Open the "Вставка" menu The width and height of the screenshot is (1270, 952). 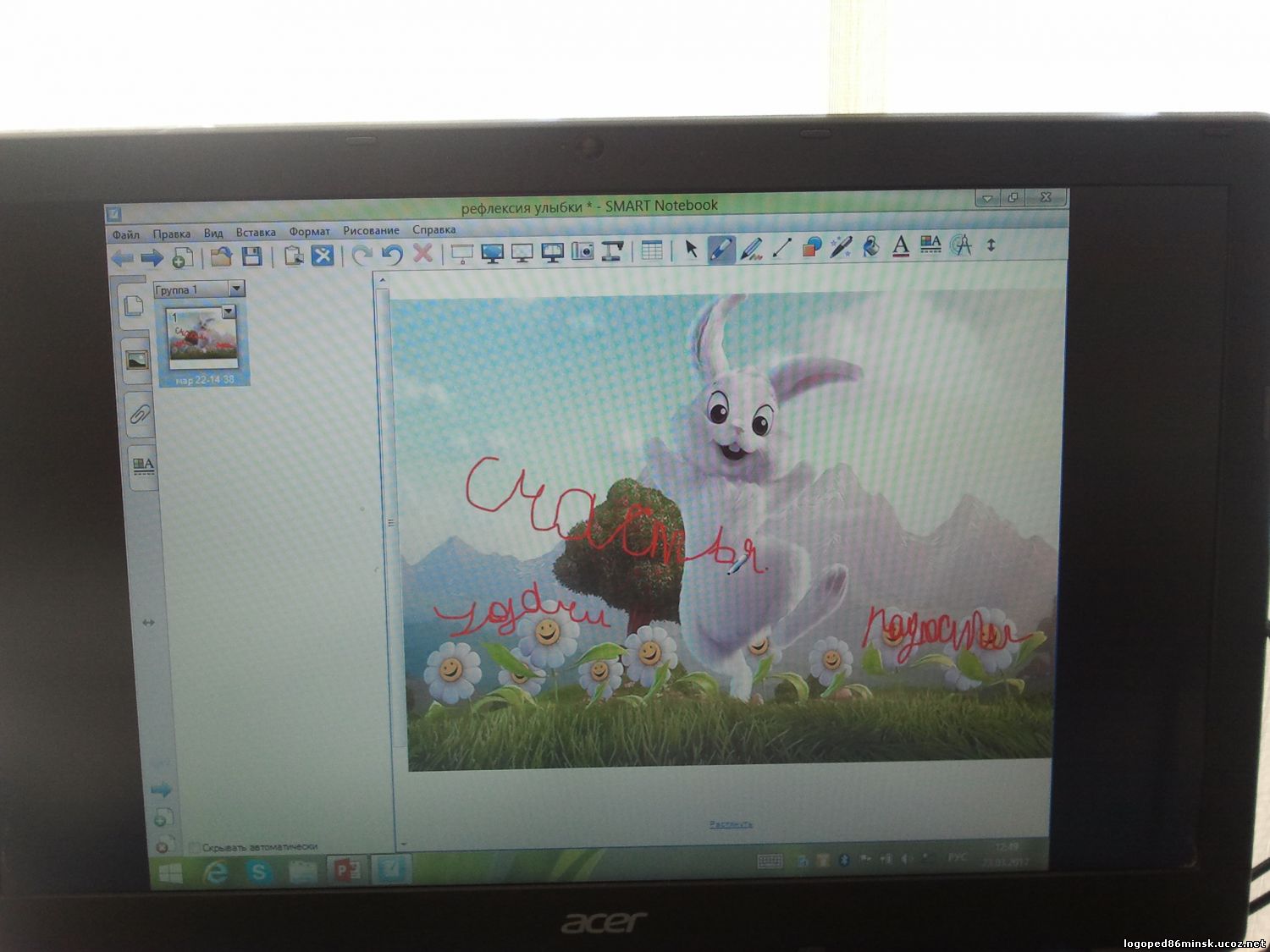pos(256,232)
